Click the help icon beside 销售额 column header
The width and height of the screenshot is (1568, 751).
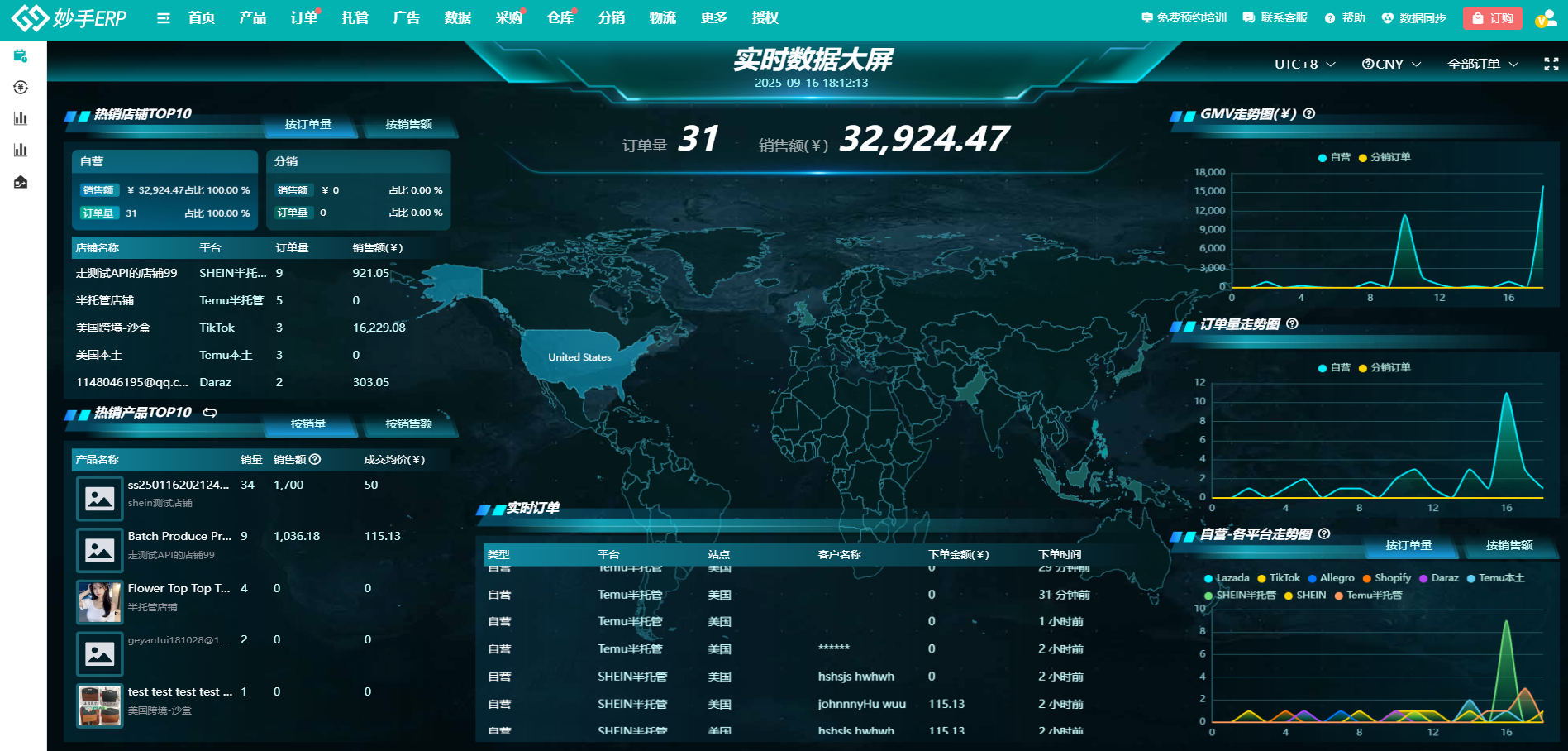point(315,460)
